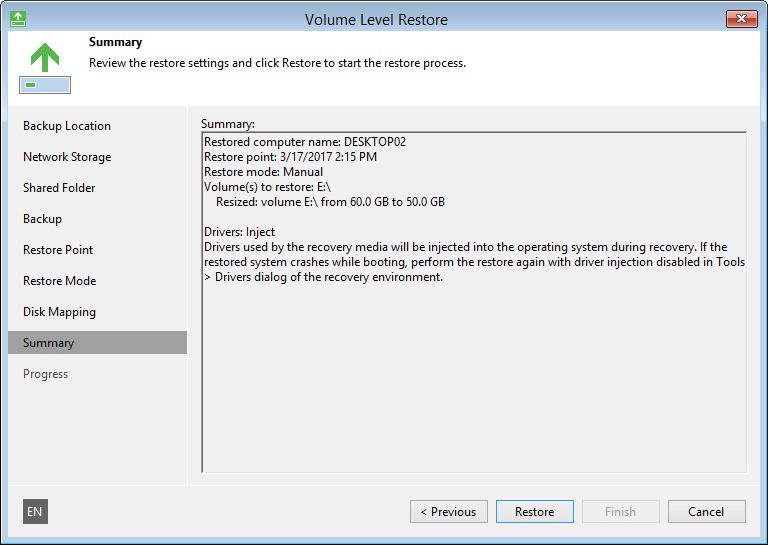Select the Shared Folder step
Screen dimensions: 768x545
tap(59, 188)
